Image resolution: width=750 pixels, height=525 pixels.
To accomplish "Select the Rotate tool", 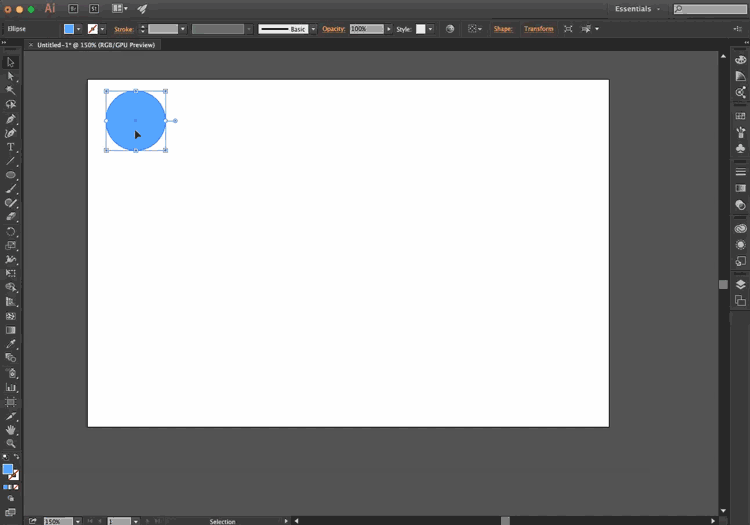I will click(x=11, y=232).
